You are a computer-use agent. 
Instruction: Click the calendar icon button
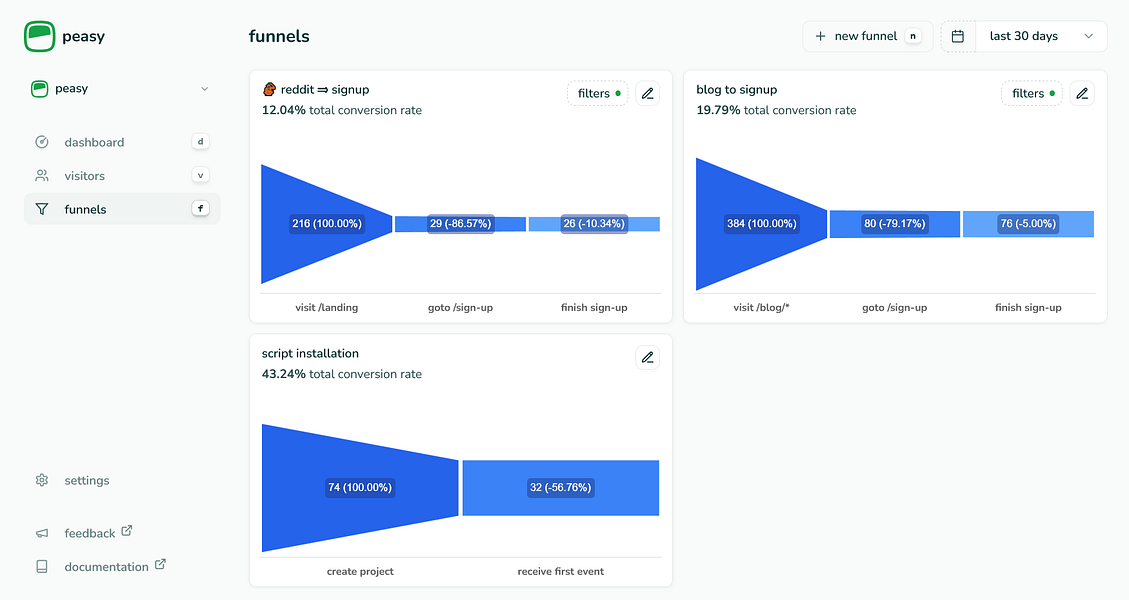pos(957,37)
